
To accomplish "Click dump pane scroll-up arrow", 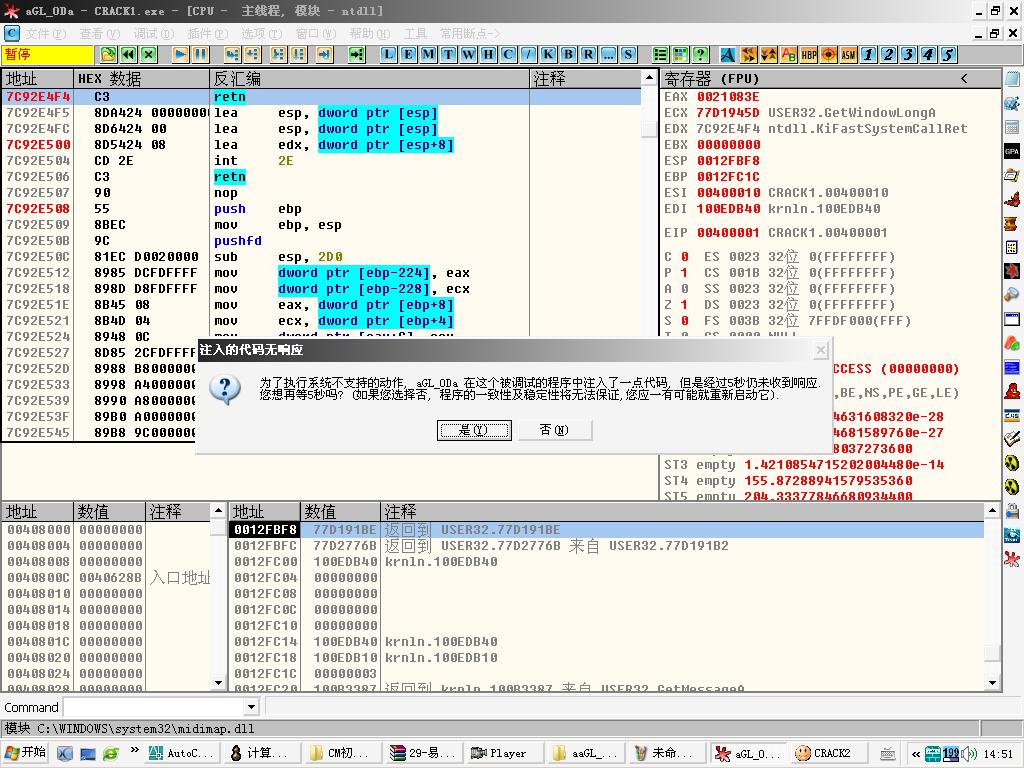I will click(219, 510).
